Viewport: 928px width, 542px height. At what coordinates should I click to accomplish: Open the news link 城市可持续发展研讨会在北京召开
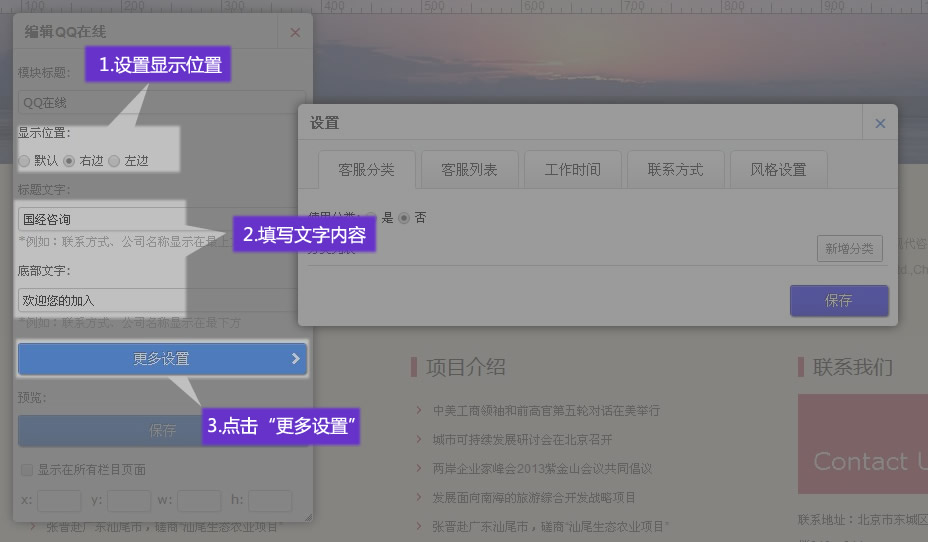click(x=522, y=439)
